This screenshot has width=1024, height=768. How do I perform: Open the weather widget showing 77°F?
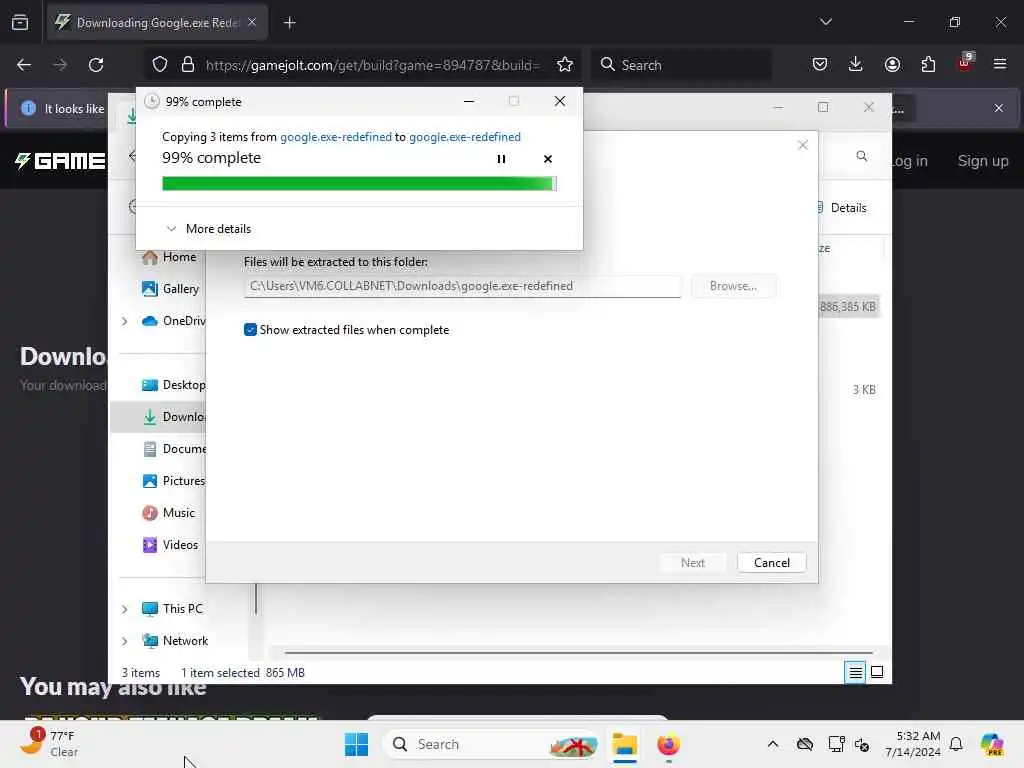49,744
